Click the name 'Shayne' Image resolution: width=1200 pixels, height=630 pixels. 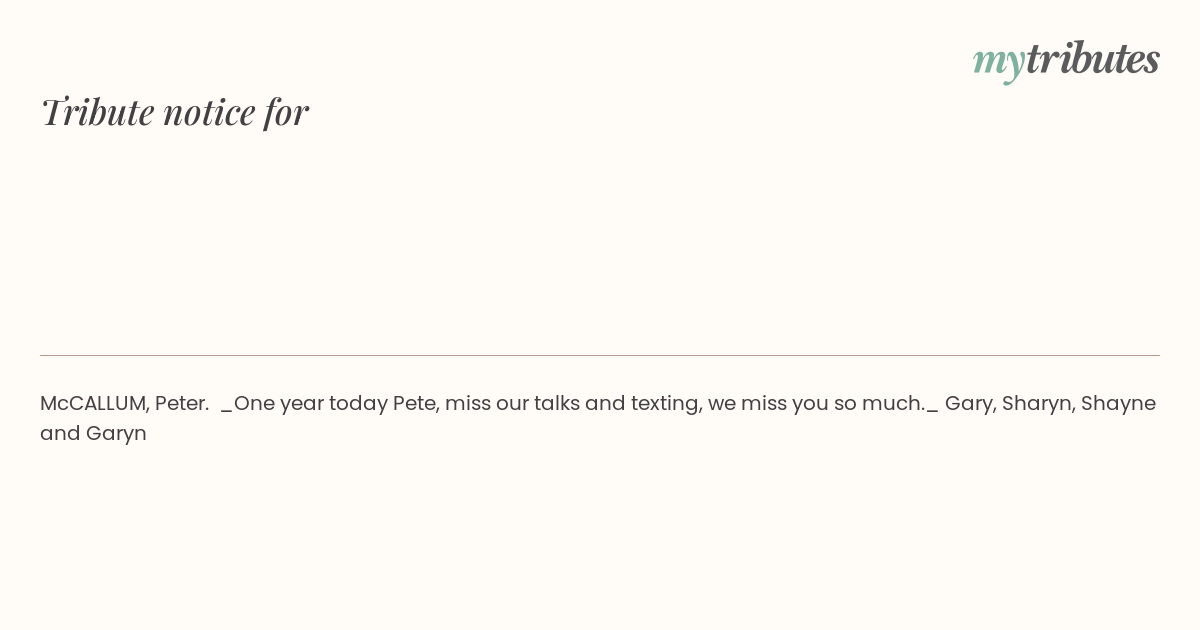tap(1118, 404)
